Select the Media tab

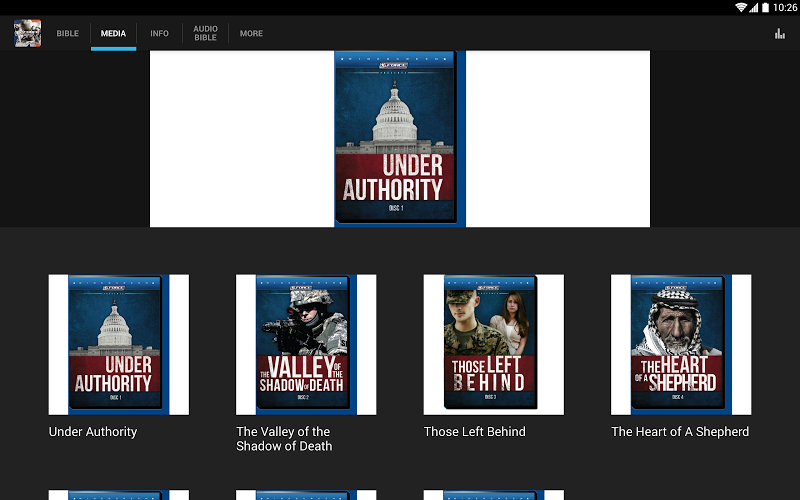(x=113, y=34)
